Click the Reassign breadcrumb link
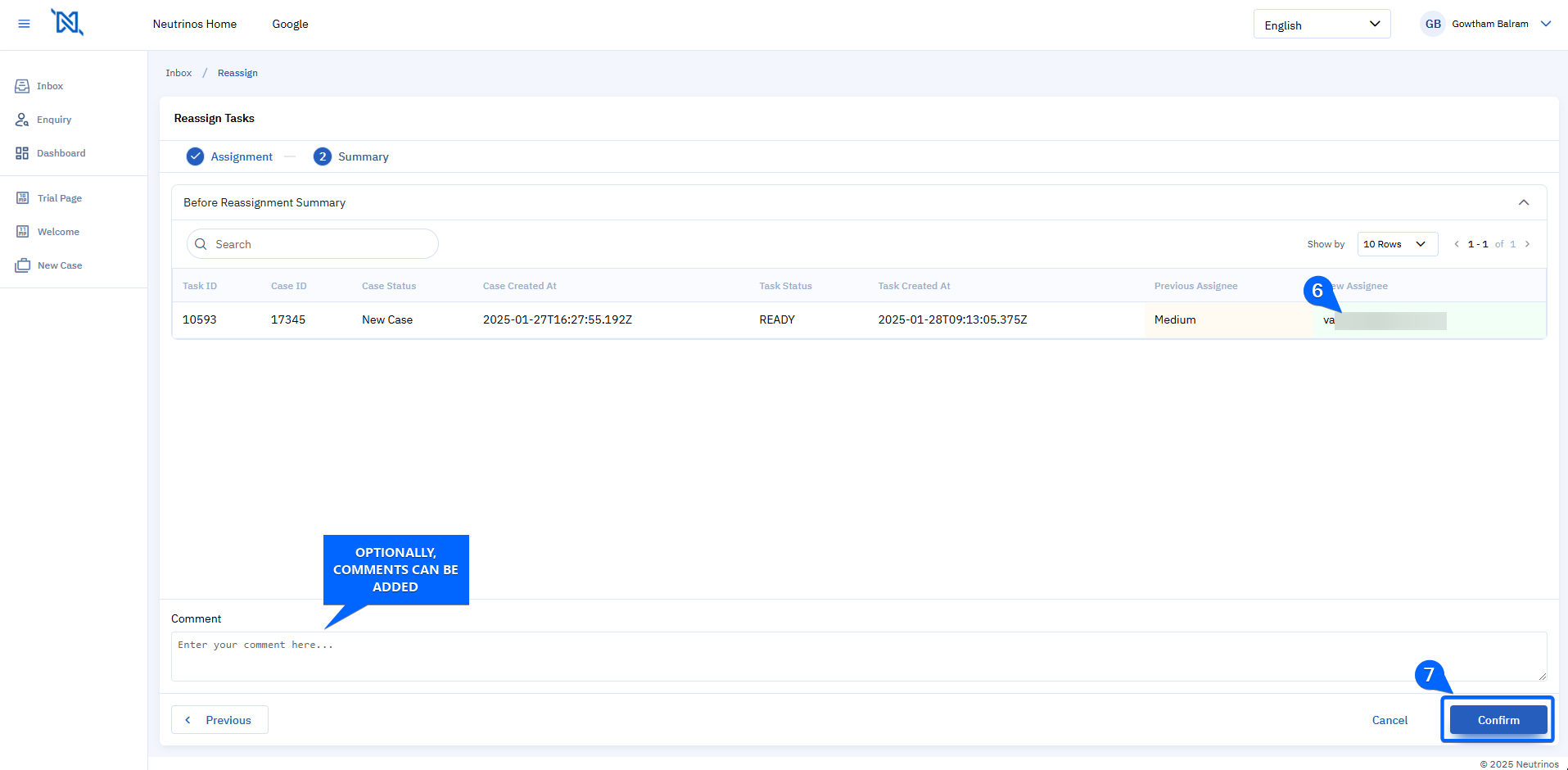The height and width of the screenshot is (770, 1568). click(x=237, y=73)
